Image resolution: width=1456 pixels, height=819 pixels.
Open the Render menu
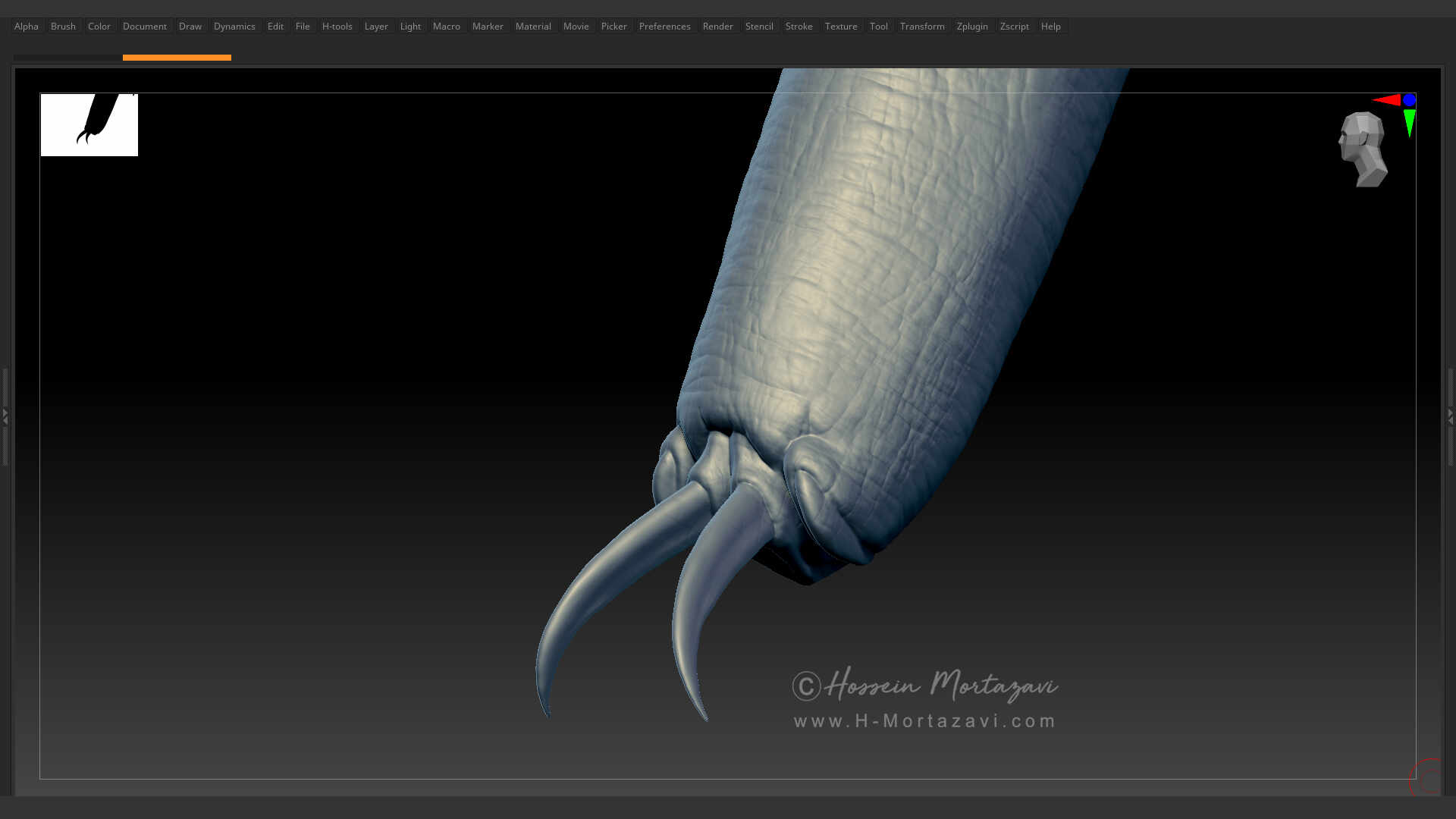(717, 26)
